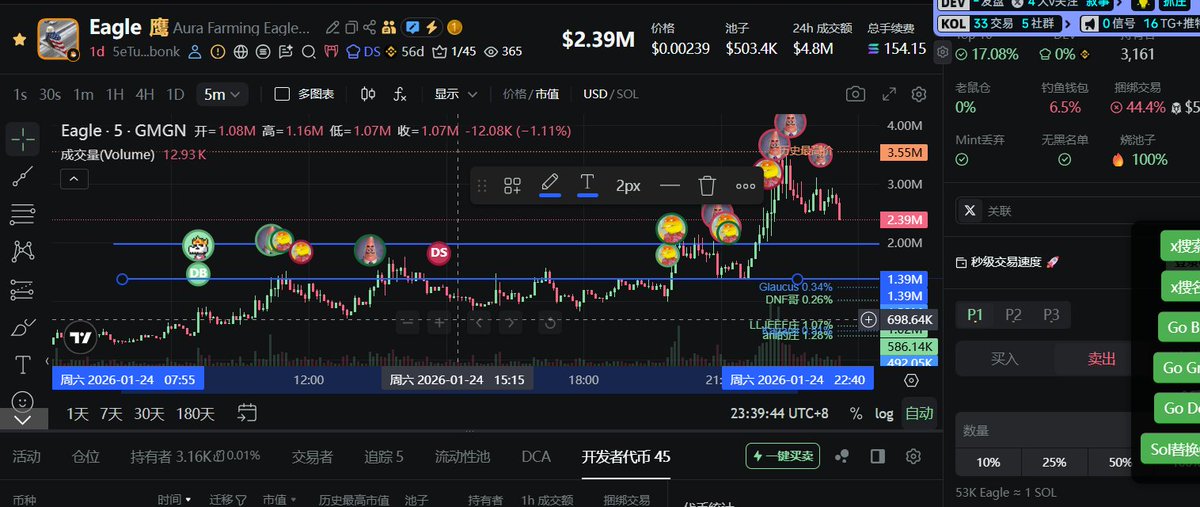1200x507 pixels.
Task: Click the 一键买卖 quick trade button
Action: pyautogui.click(x=783, y=456)
